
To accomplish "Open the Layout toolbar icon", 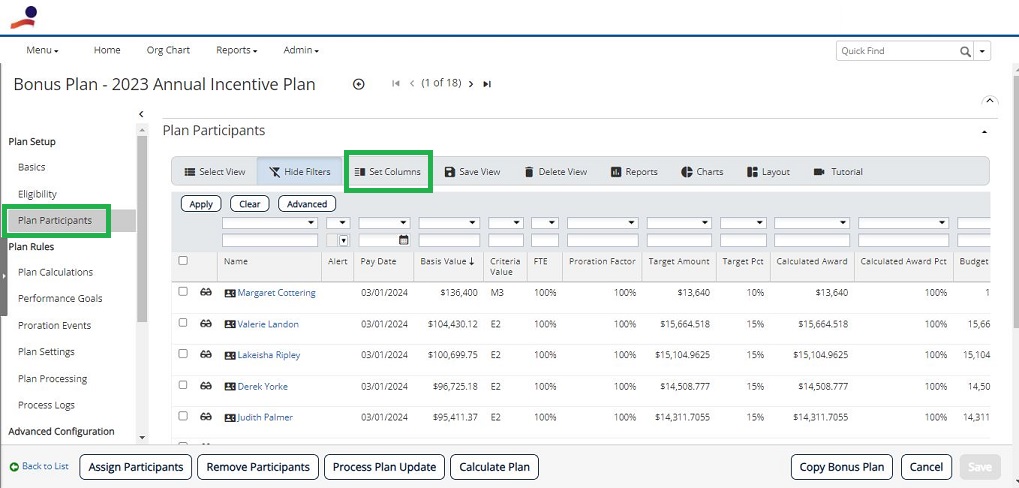I will (x=753, y=172).
